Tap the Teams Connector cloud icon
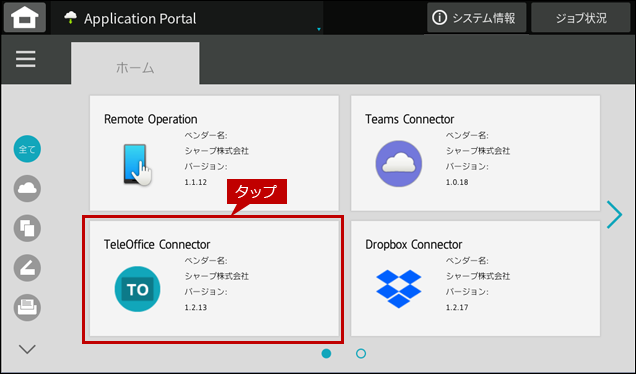 pos(399,163)
